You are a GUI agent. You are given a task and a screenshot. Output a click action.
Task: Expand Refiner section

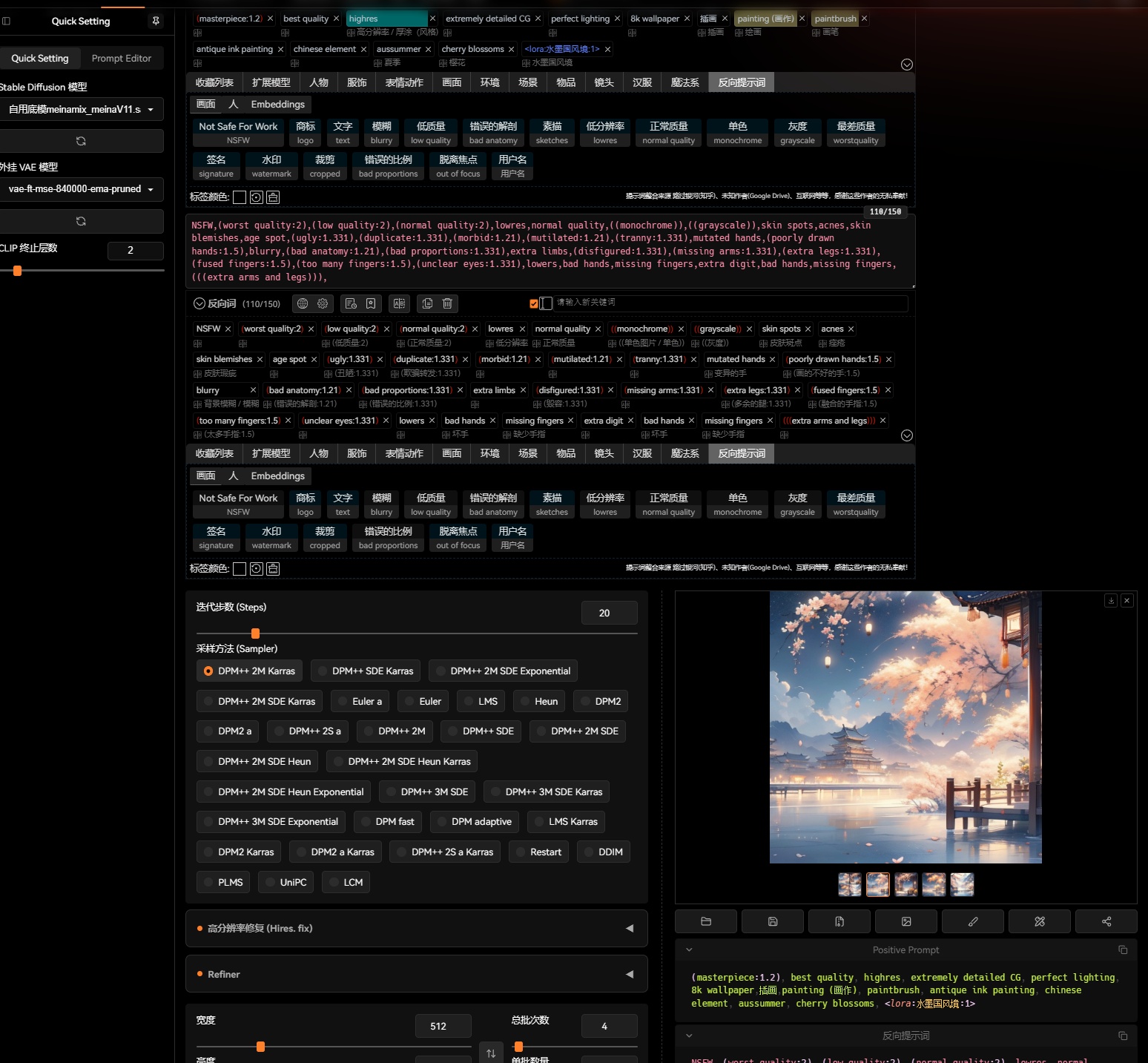[x=416, y=974]
